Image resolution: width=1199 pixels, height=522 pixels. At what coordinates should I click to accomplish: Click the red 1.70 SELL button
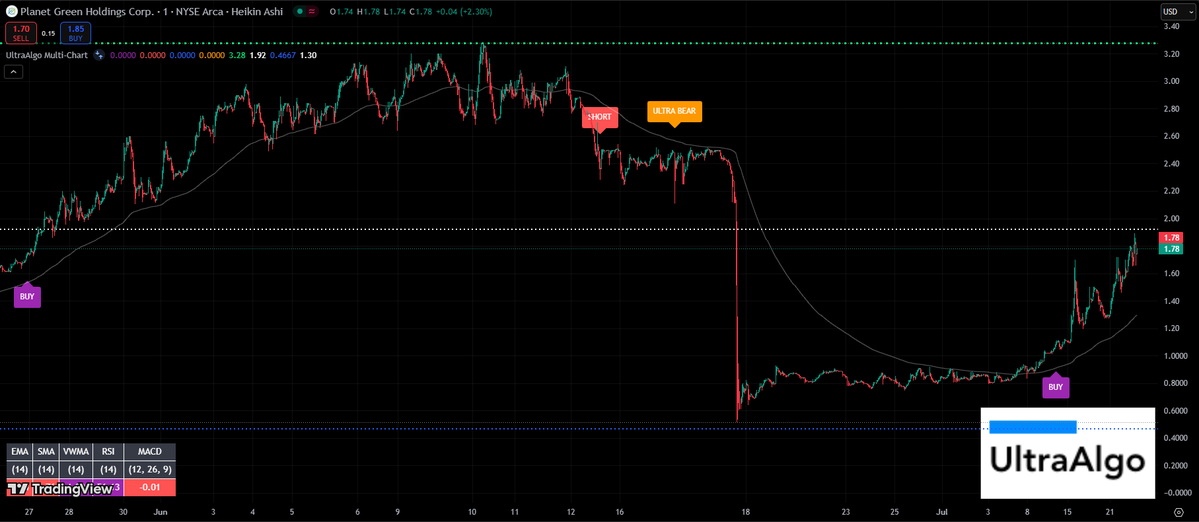click(x=21, y=34)
